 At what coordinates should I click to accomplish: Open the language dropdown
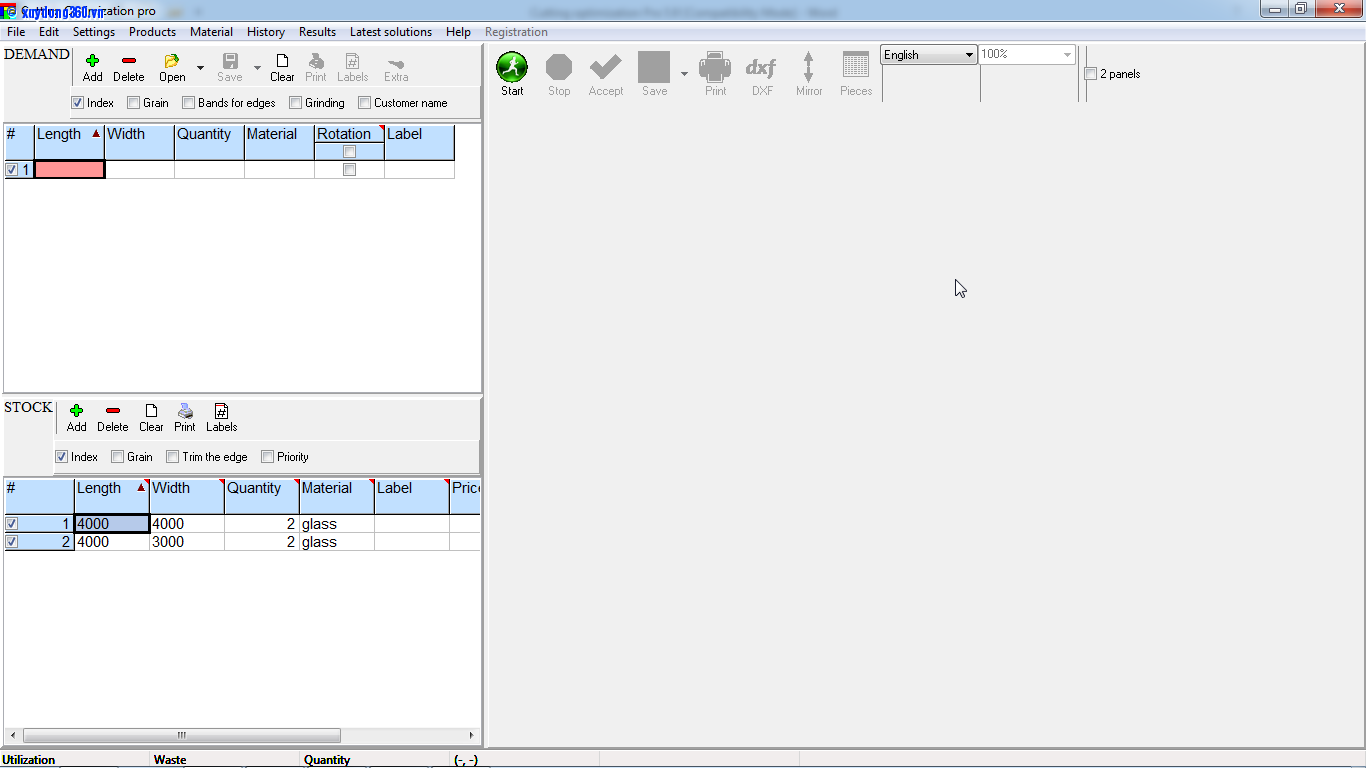coord(928,55)
